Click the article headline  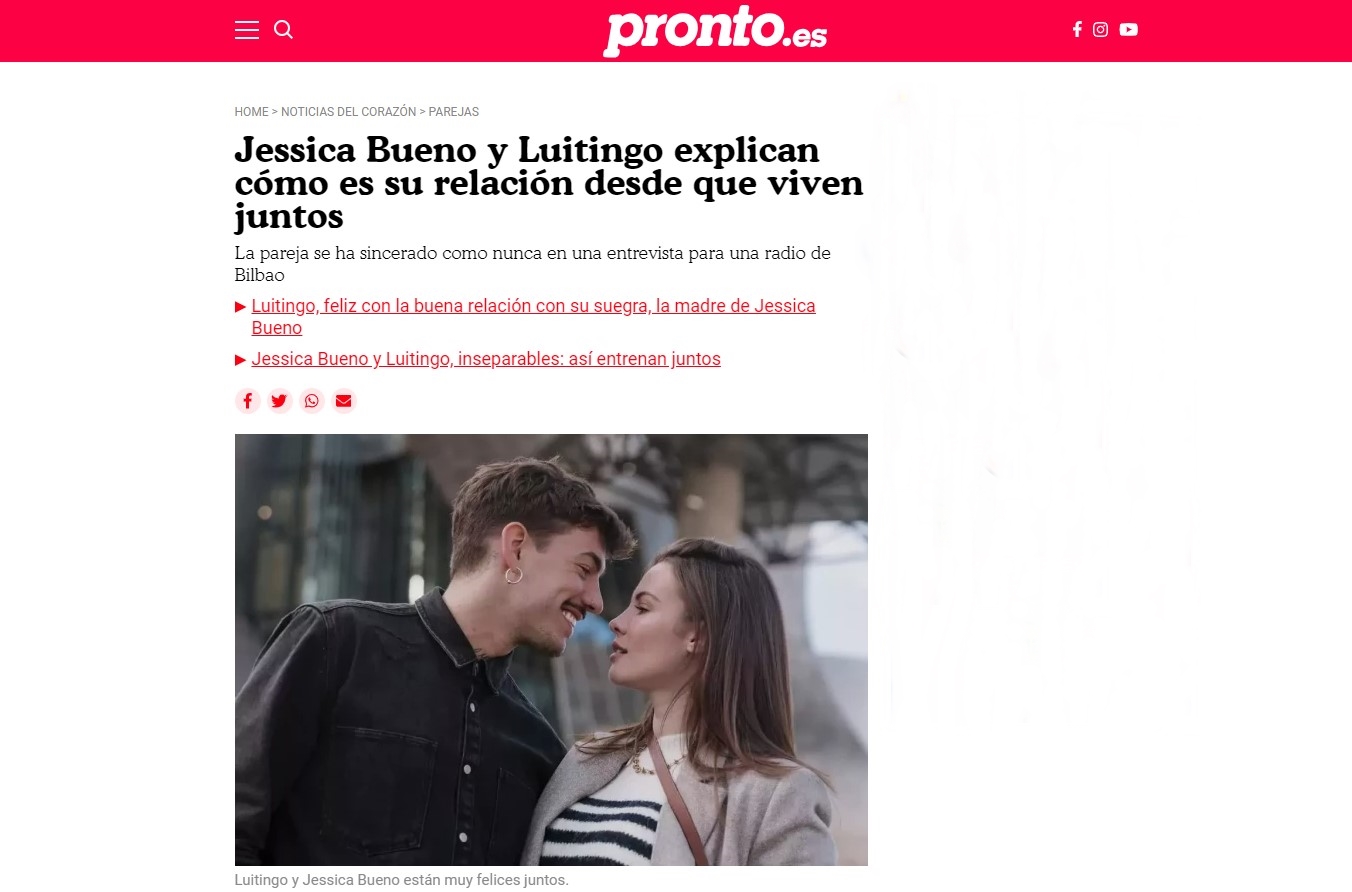click(x=549, y=183)
